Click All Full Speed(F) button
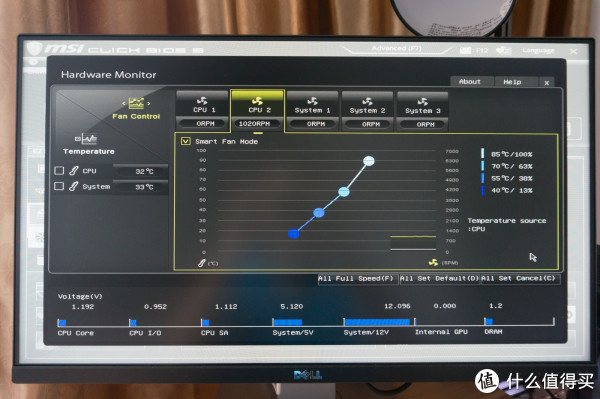The image size is (600, 399). click(x=357, y=278)
